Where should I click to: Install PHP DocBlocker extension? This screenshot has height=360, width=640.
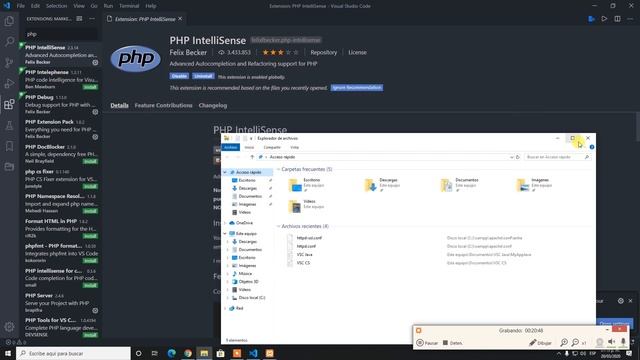(x=90, y=162)
